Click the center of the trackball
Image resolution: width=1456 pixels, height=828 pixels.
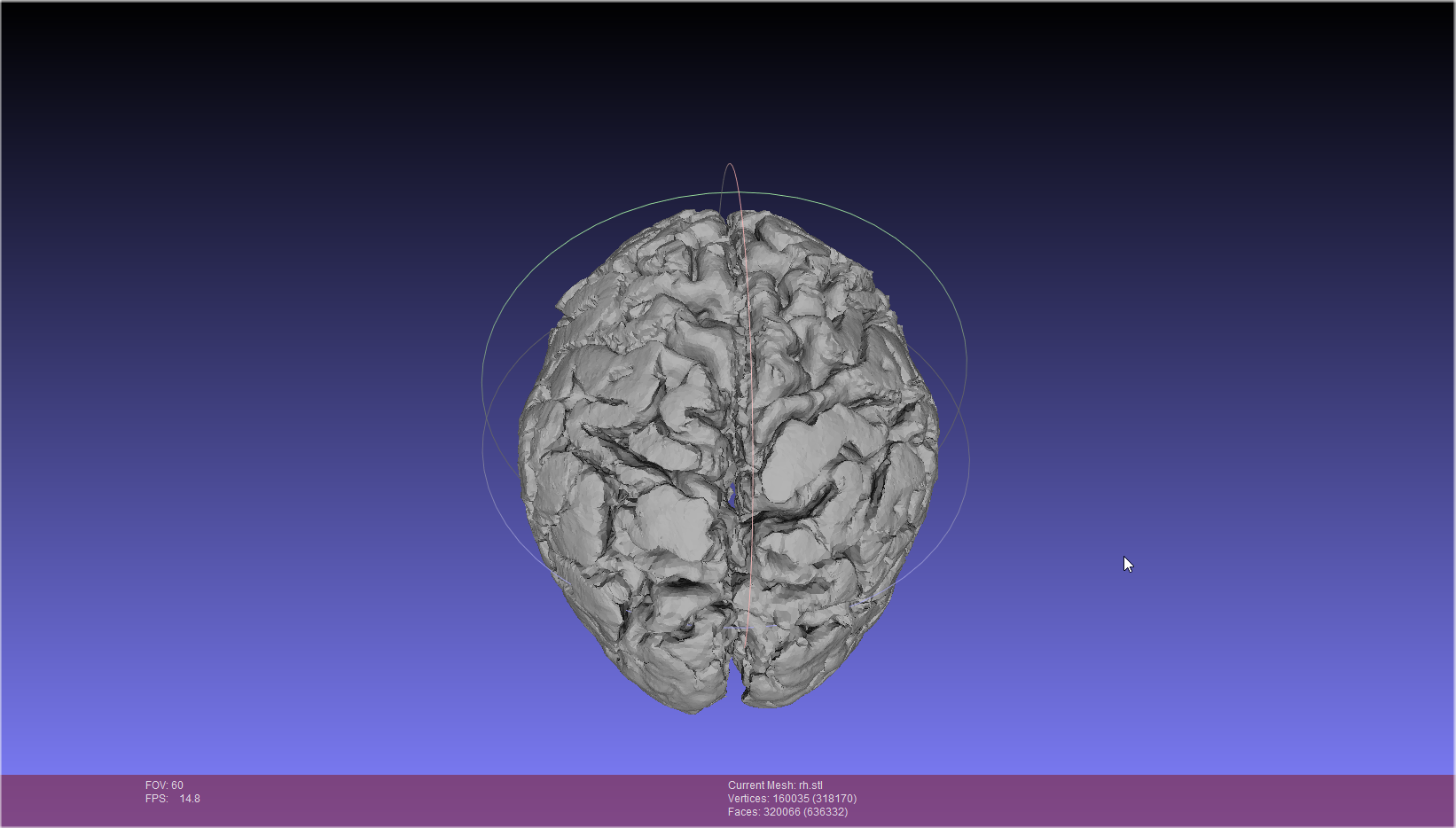pyautogui.click(x=727, y=457)
